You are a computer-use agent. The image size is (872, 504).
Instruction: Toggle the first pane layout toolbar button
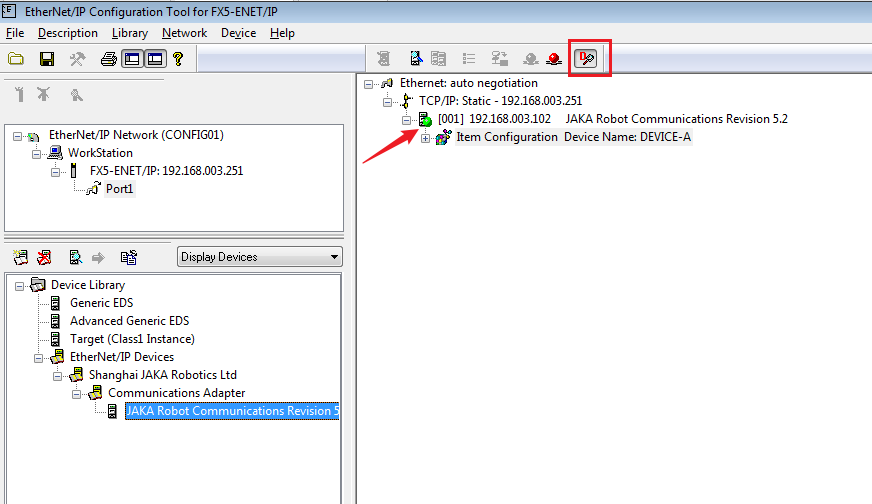tap(132, 59)
